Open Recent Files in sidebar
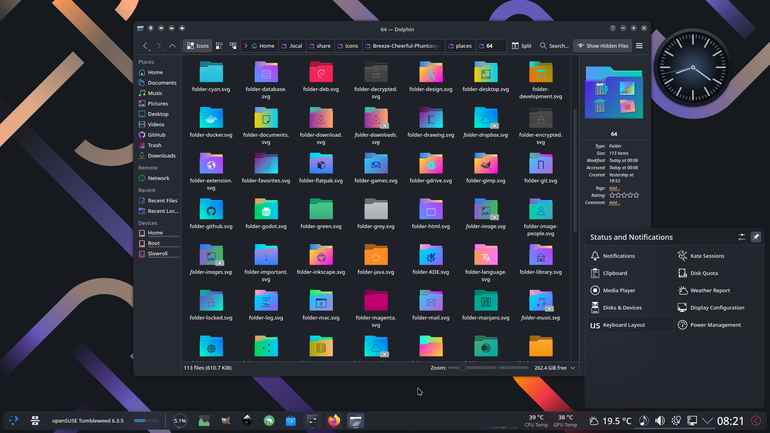 [158, 200]
